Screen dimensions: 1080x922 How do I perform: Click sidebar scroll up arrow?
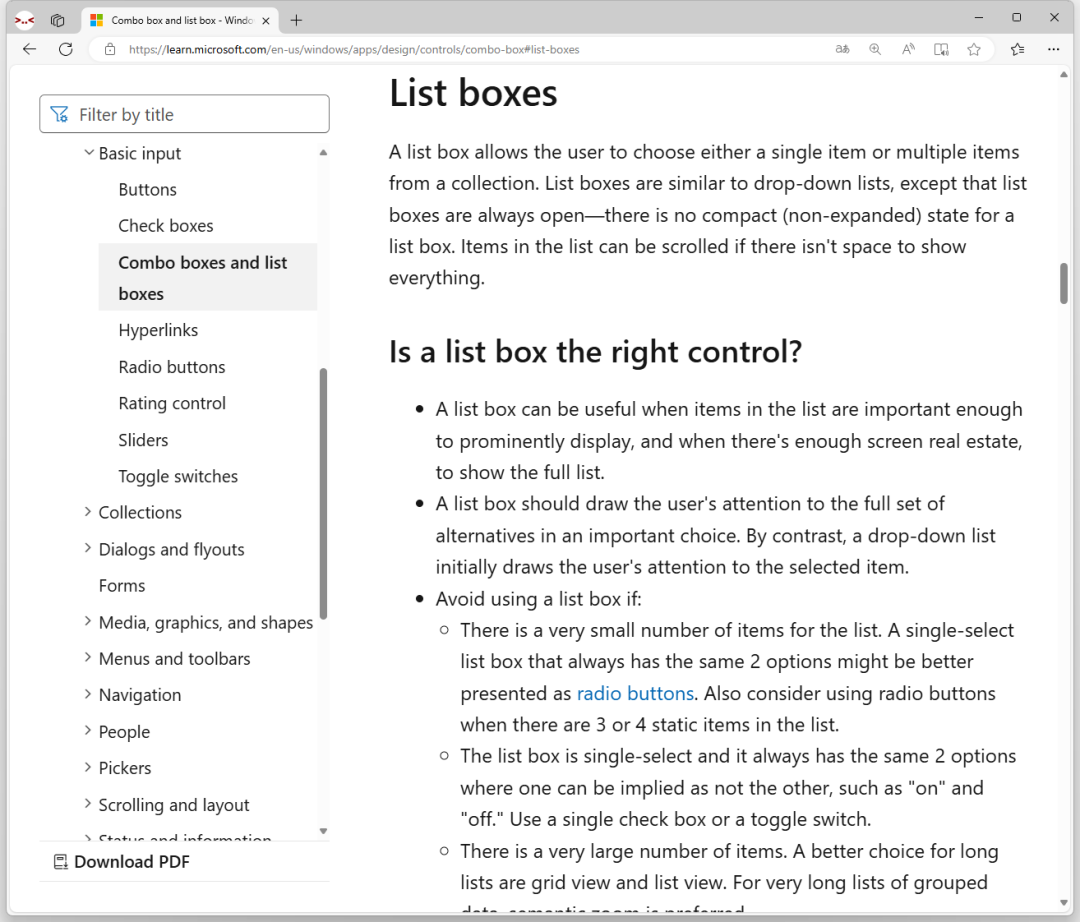point(323,153)
